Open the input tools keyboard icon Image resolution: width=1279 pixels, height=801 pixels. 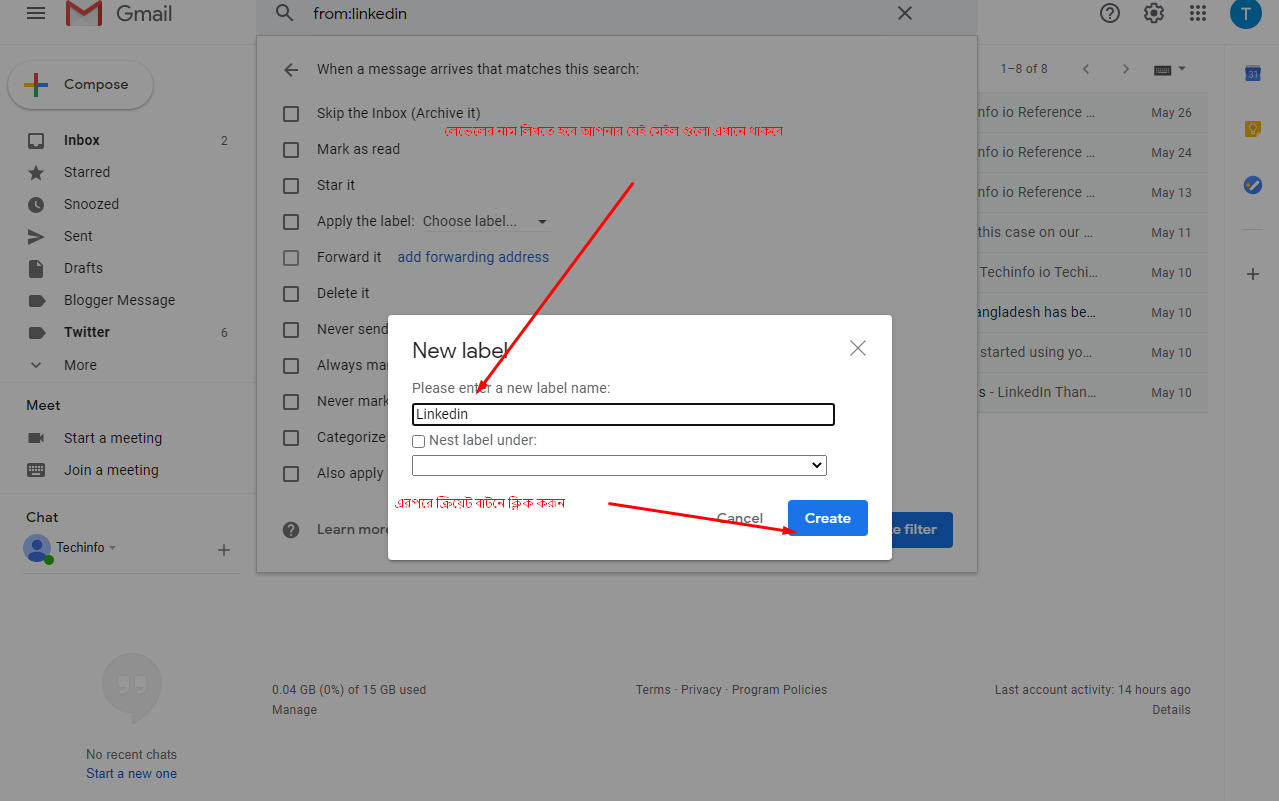tap(1162, 70)
